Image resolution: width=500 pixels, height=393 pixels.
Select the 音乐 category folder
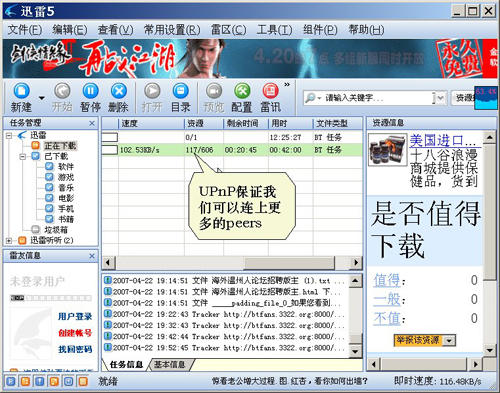(66, 187)
